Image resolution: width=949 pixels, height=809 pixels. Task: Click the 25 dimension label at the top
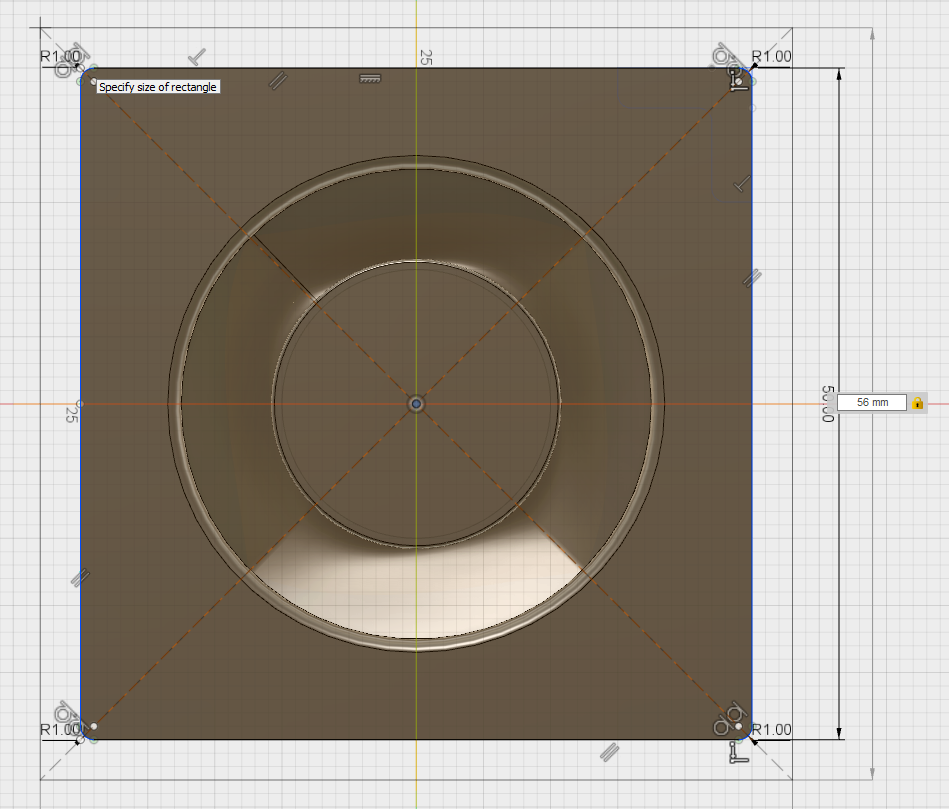coord(426,57)
